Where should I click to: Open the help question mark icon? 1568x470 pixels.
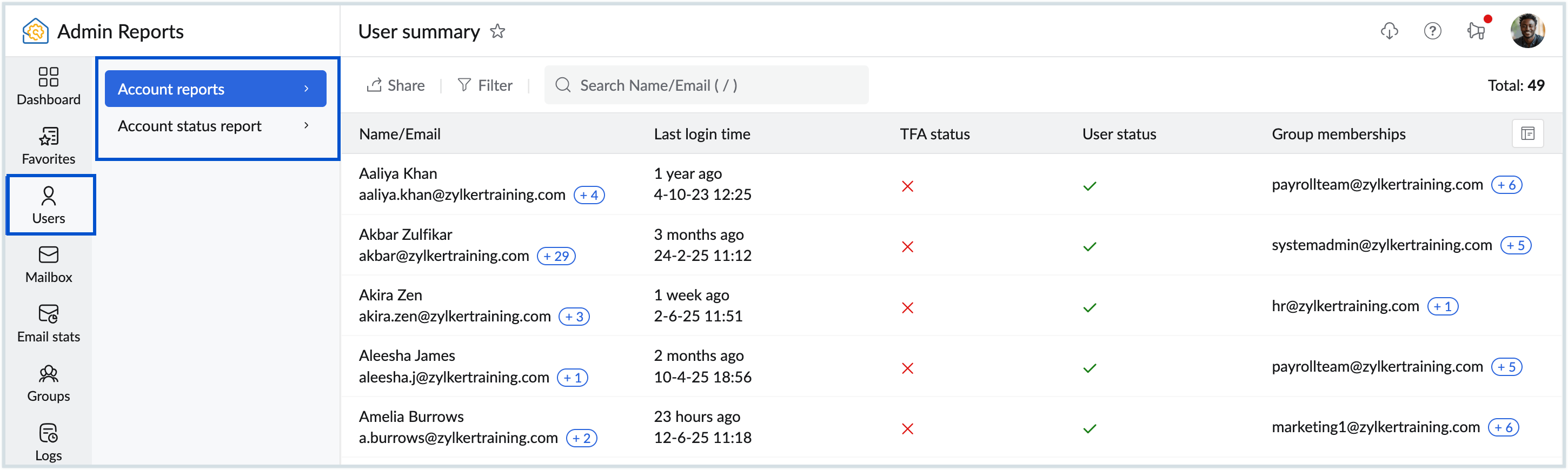(x=1432, y=31)
